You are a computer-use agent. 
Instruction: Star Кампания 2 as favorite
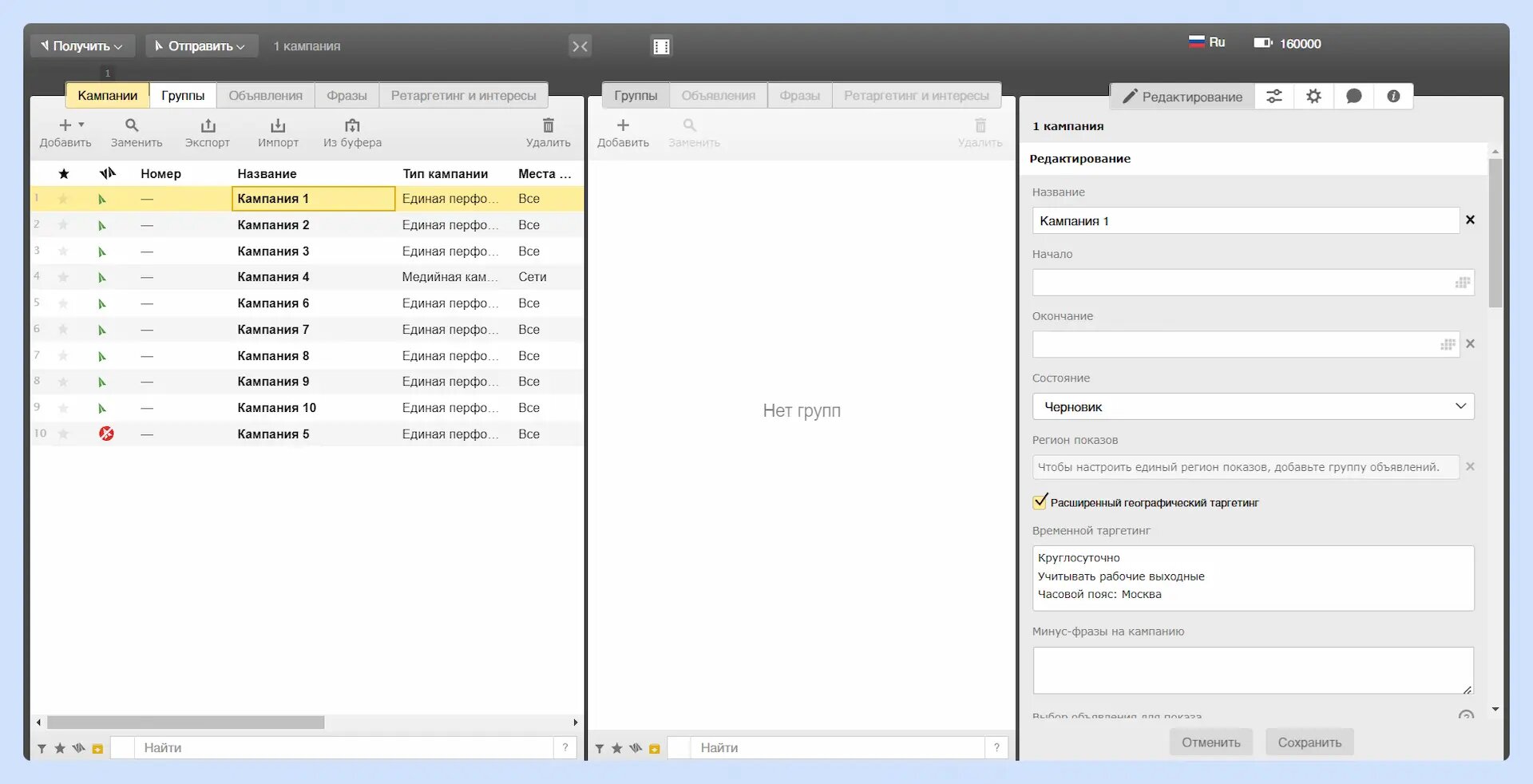pyautogui.click(x=63, y=225)
